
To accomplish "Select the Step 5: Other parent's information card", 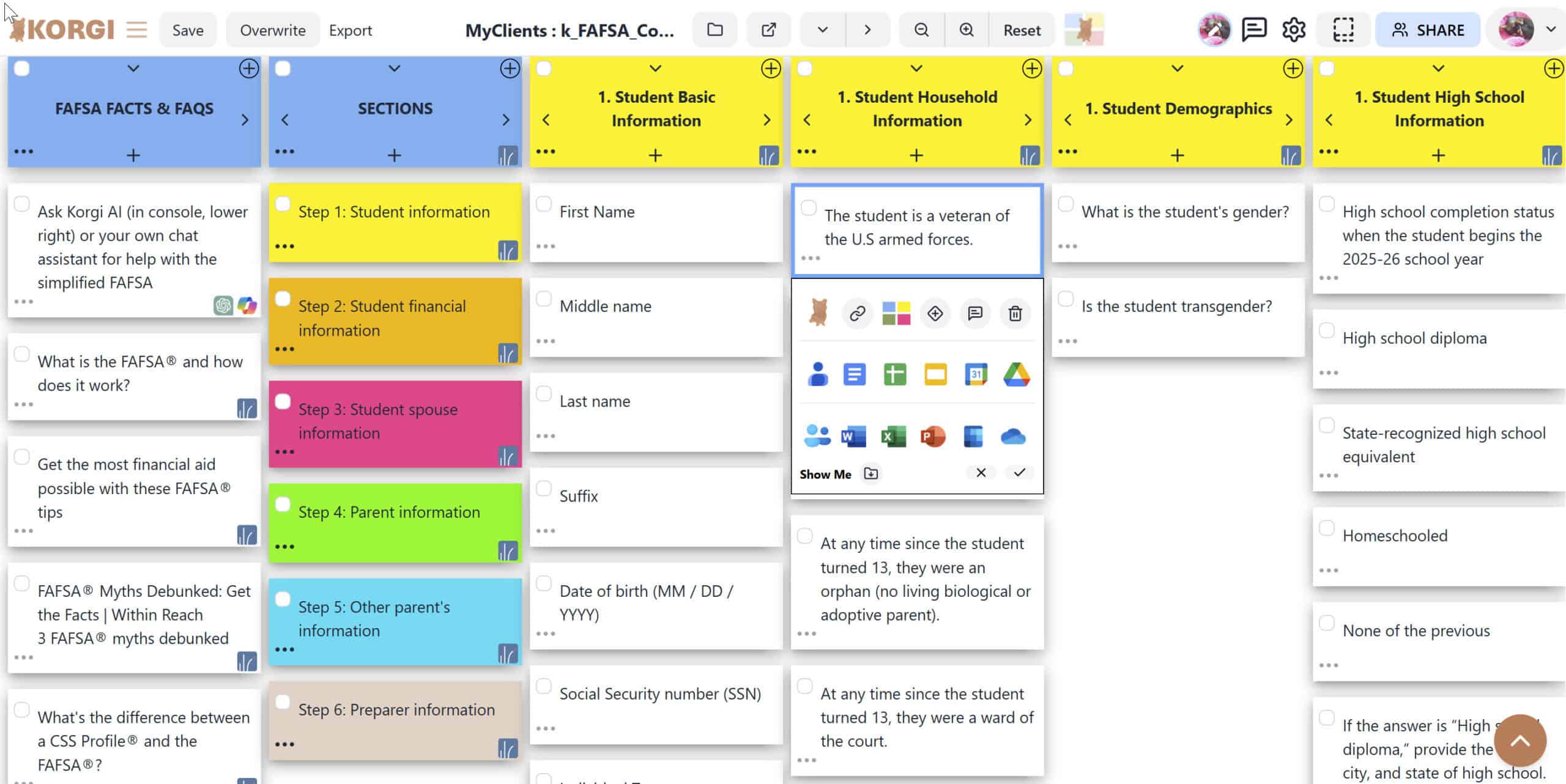I will tap(395, 622).
